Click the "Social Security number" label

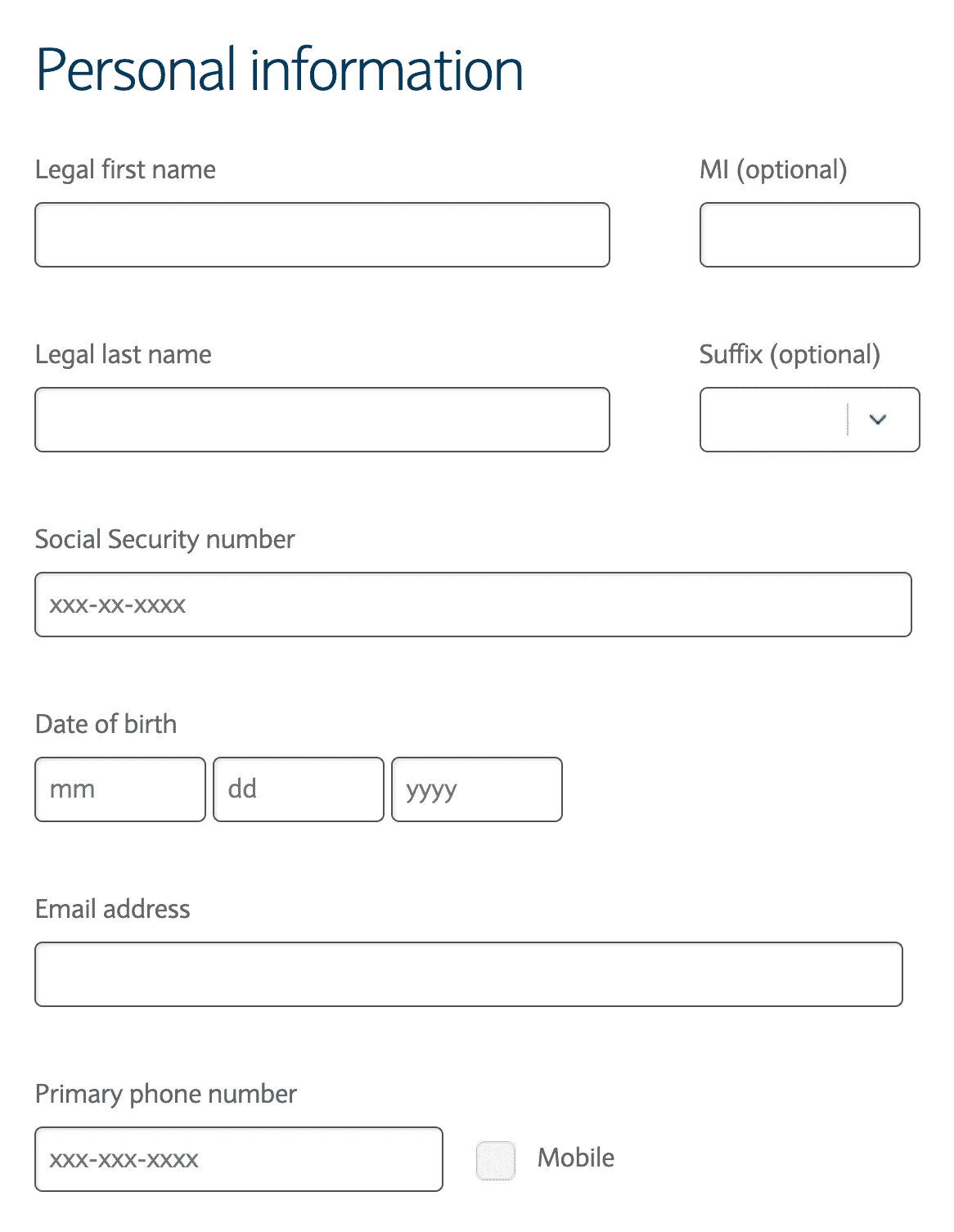(x=164, y=539)
